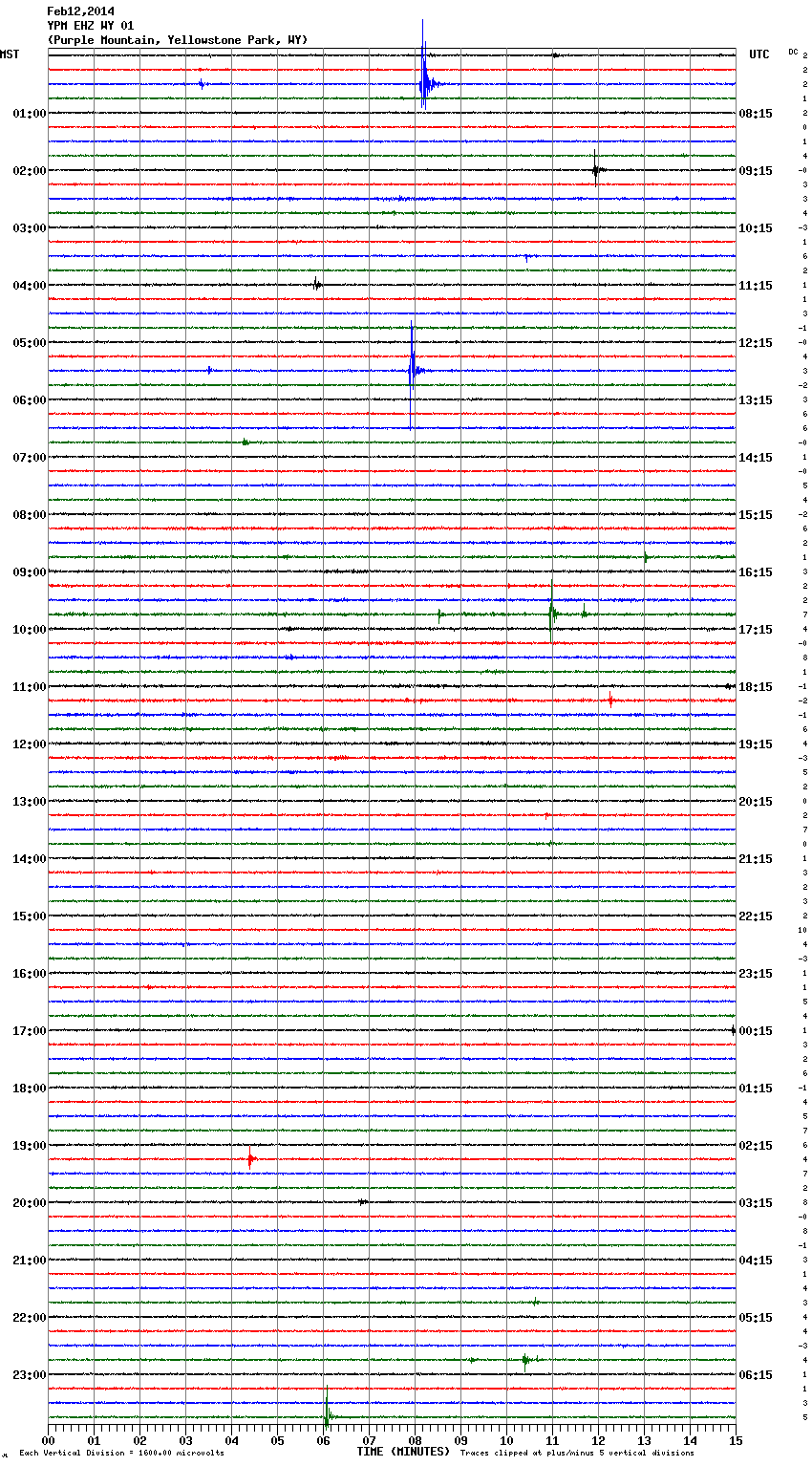Click the vertical division microvolts scale note
The image size is (812, 1466).
[121, 1453]
